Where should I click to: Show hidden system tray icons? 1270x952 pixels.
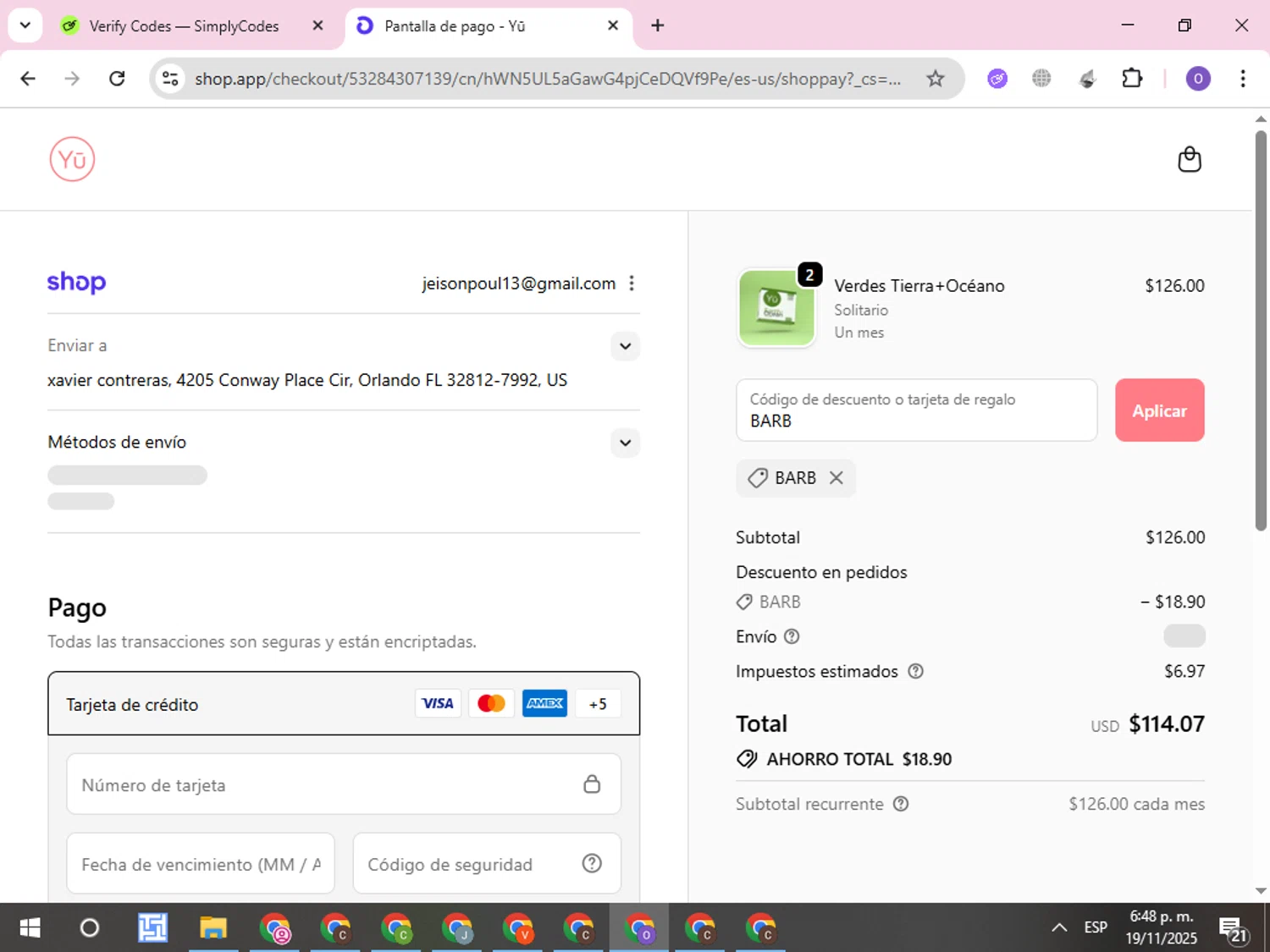pyautogui.click(x=1058, y=927)
